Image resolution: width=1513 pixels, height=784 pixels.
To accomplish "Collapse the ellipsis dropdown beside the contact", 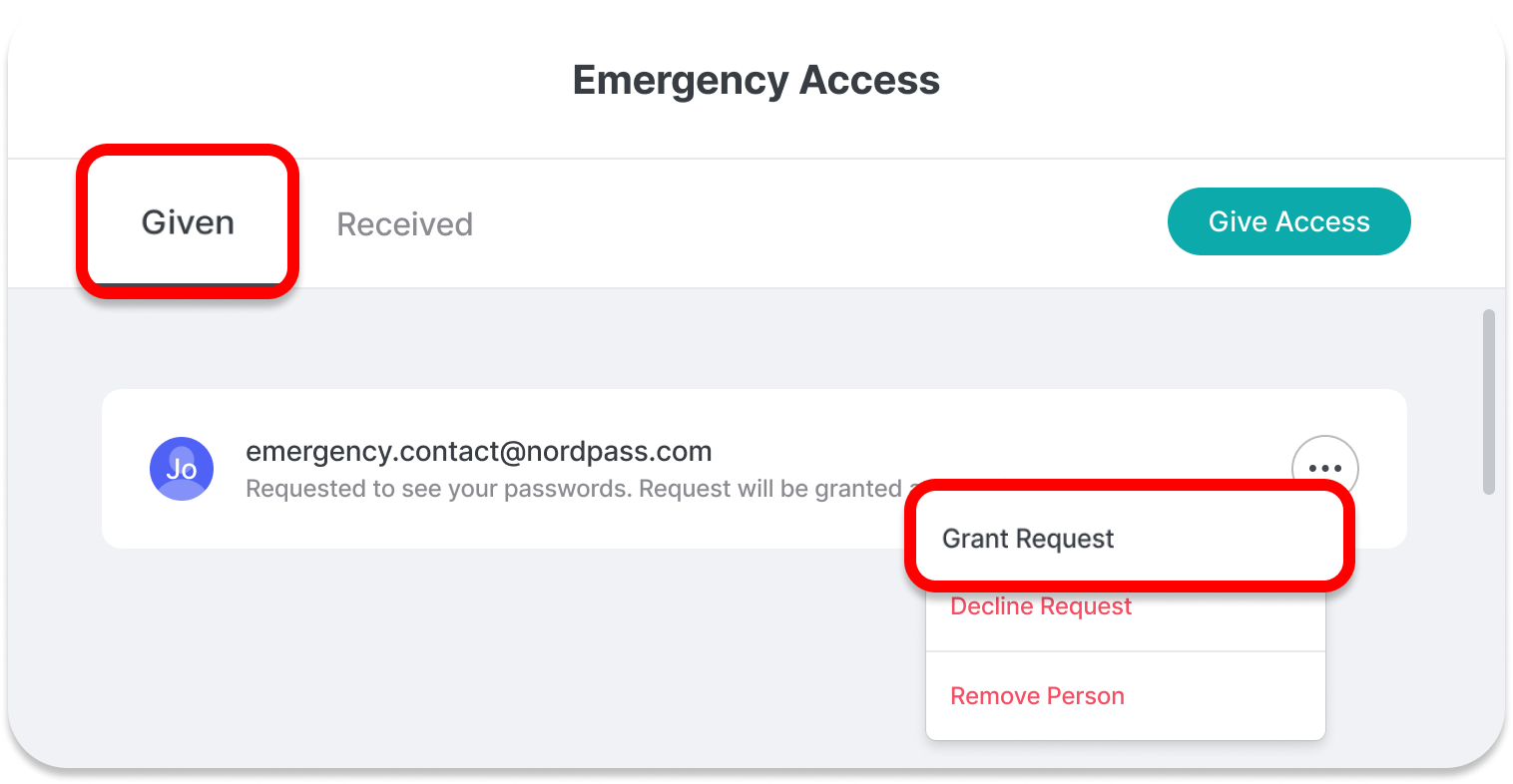I will (1324, 468).
